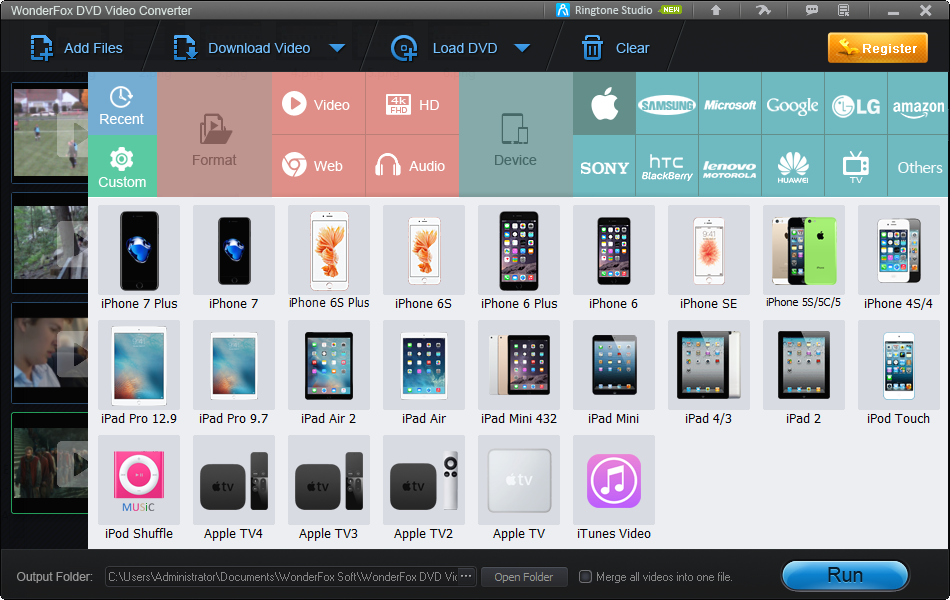Select the iPad Mini 432 preset
950x600 pixels.
pos(519,374)
